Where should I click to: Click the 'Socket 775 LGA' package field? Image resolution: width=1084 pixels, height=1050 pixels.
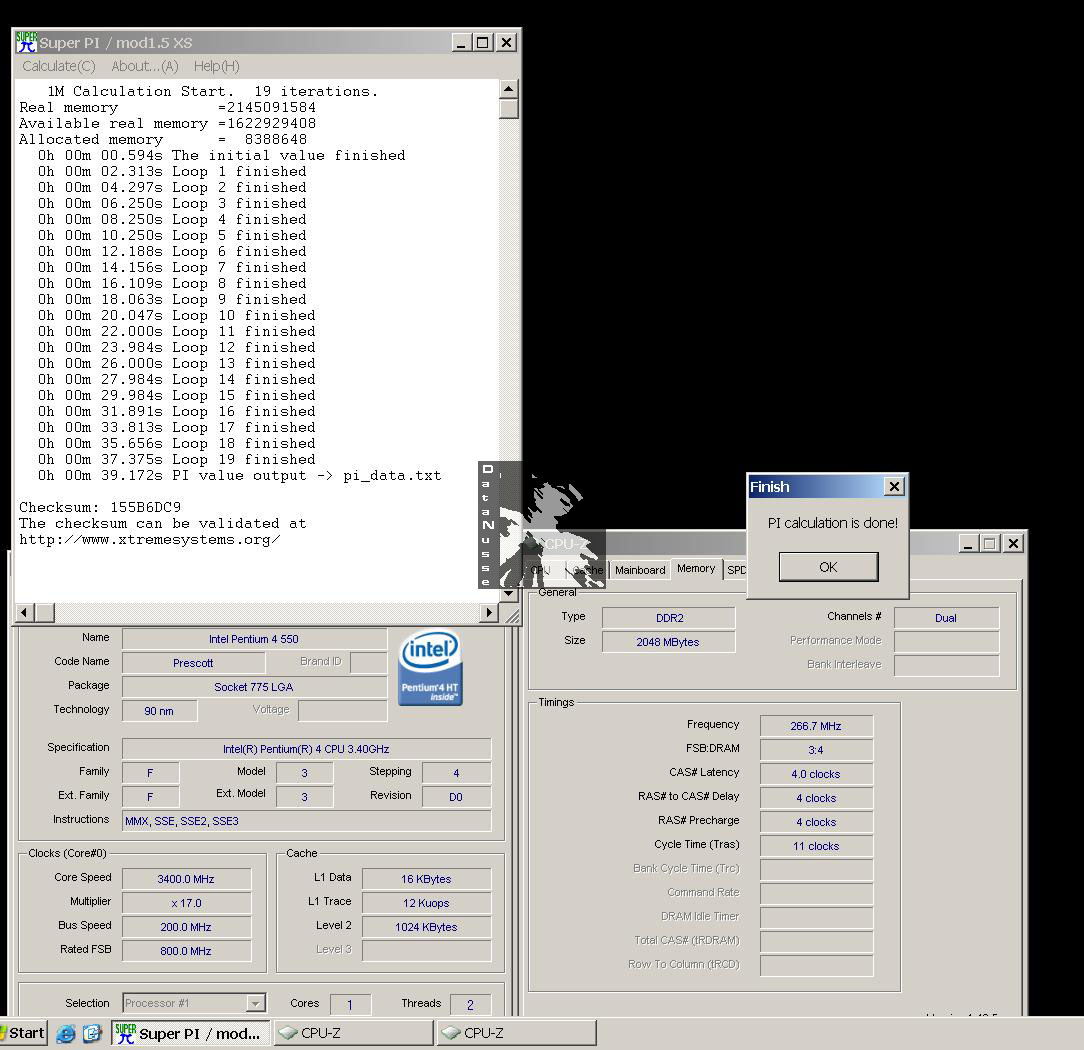pos(254,687)
